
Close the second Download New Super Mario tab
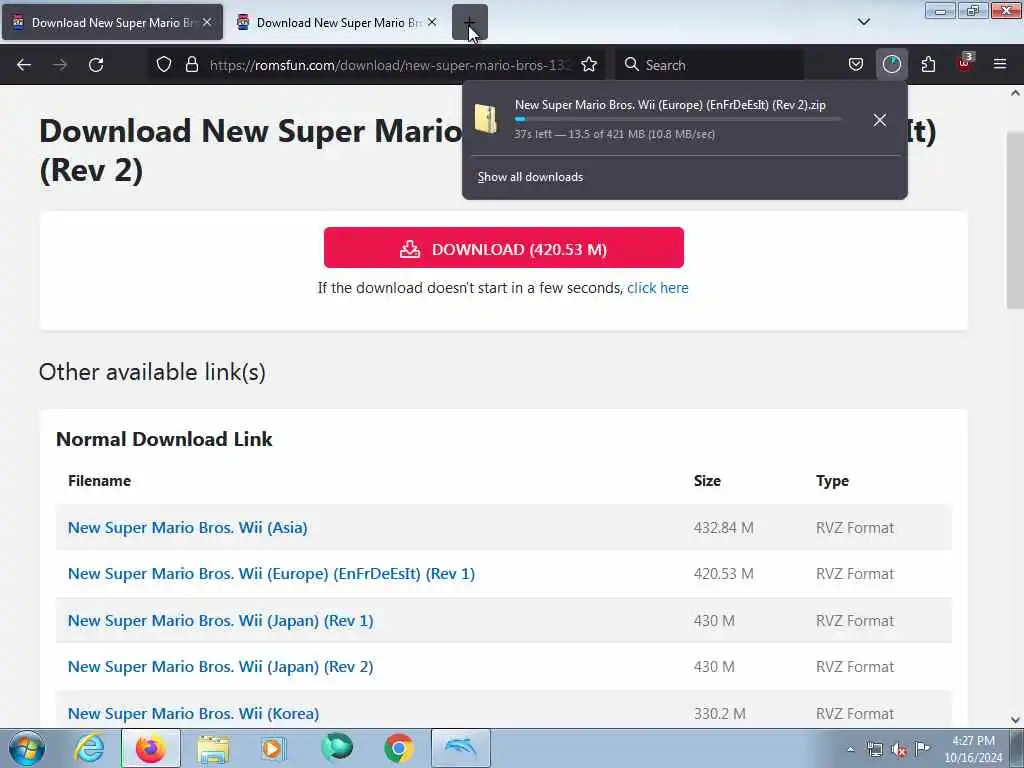tap(432, 22)
